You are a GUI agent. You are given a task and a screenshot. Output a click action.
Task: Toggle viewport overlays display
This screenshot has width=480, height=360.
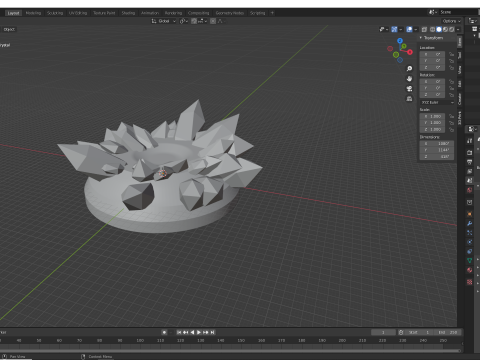click(x=409, y=29)
